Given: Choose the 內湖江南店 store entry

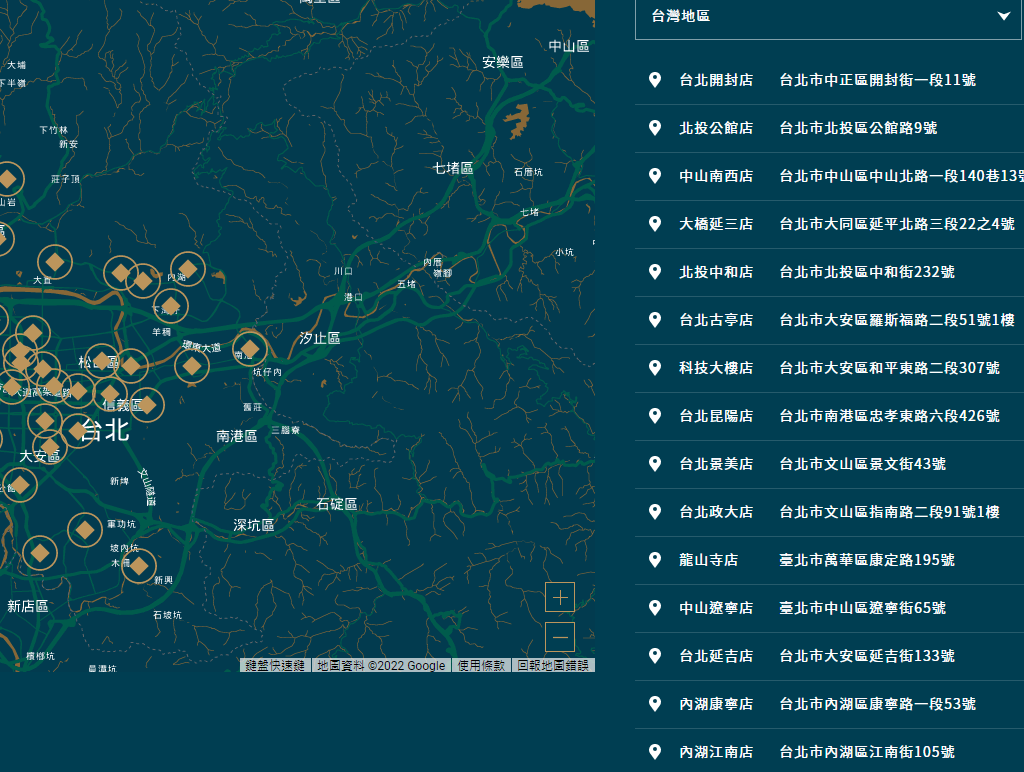Looking at the screenshot, I should pos(716,752).
